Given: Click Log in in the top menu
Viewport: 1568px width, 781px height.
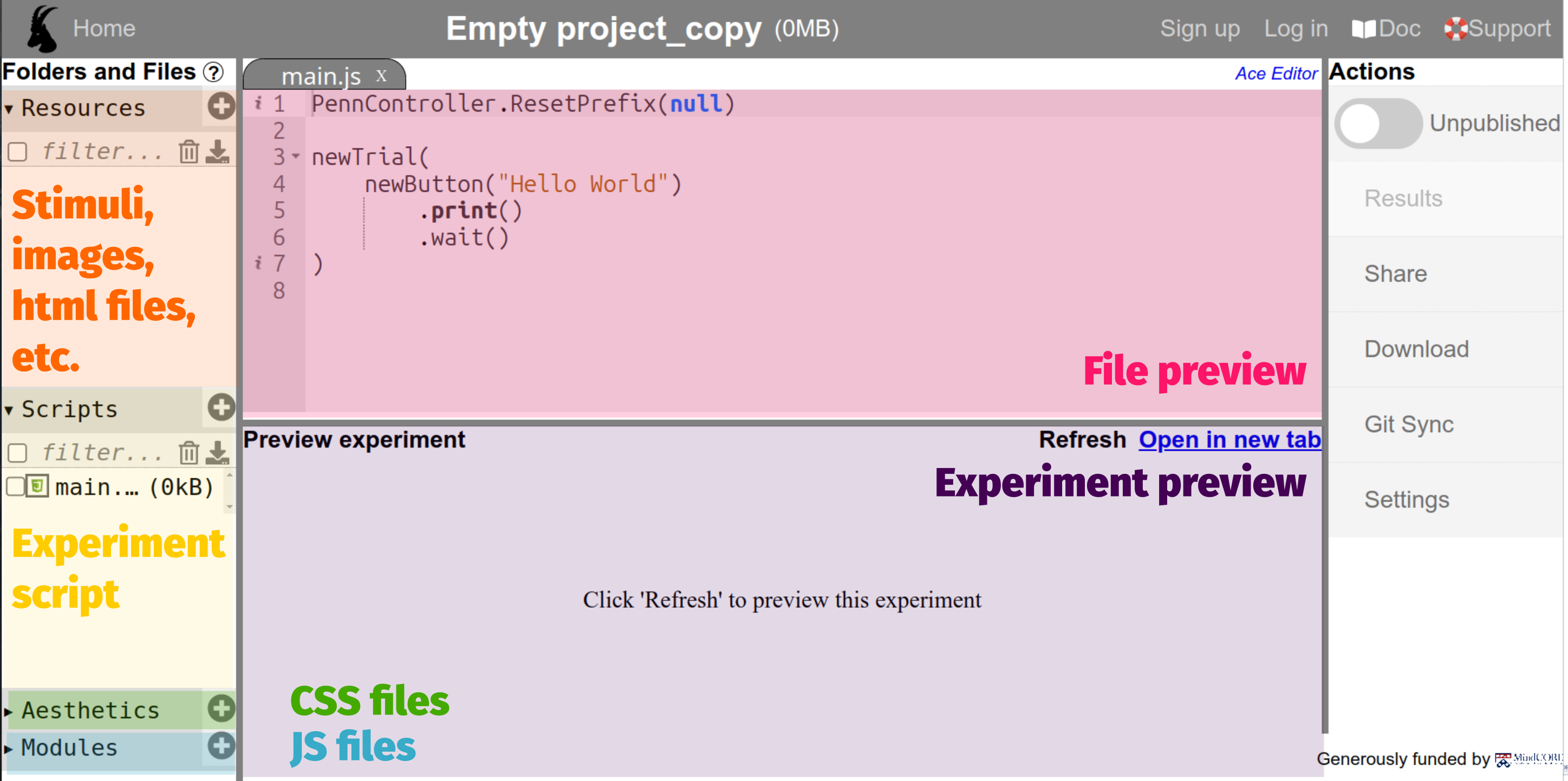Looking at the screenshot, I should (x=1296, y=28).
